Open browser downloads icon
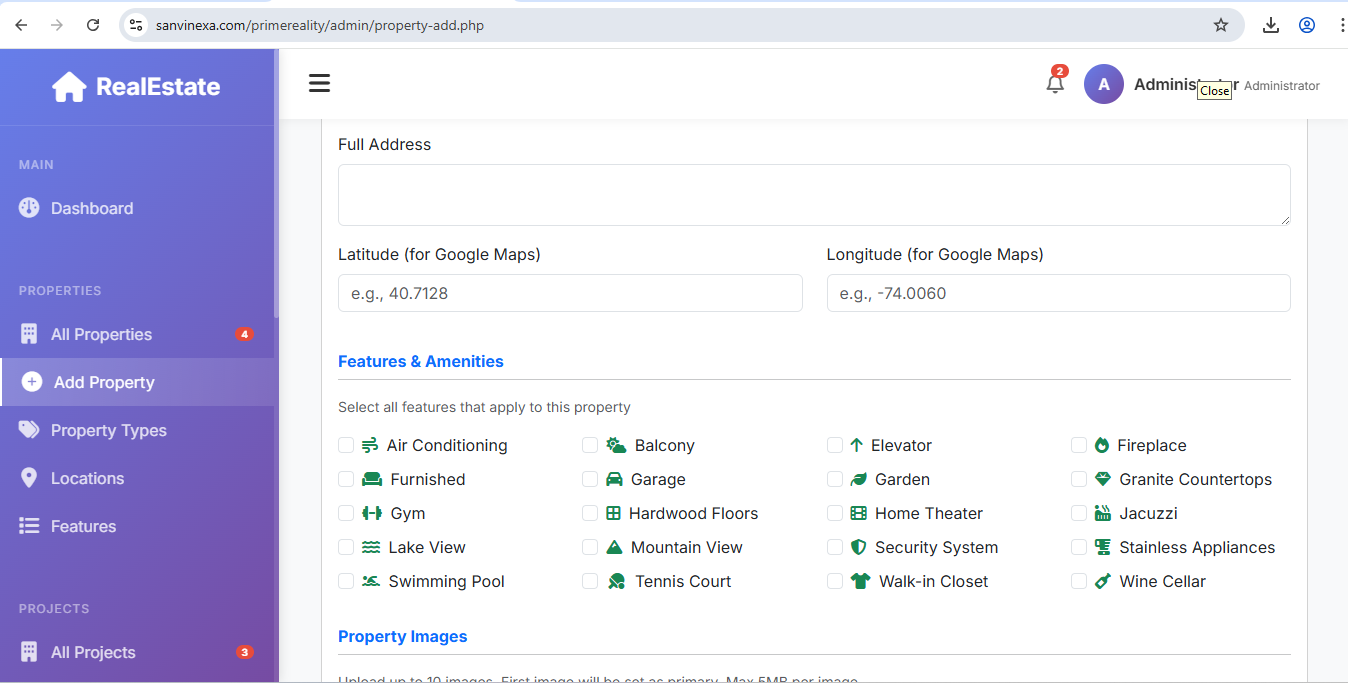 pyautogui.click(x=1271, y=25)
